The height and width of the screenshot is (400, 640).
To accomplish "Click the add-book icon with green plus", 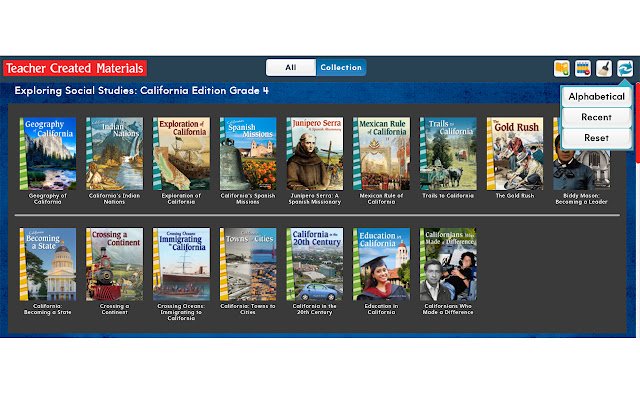I will (562, 68).
